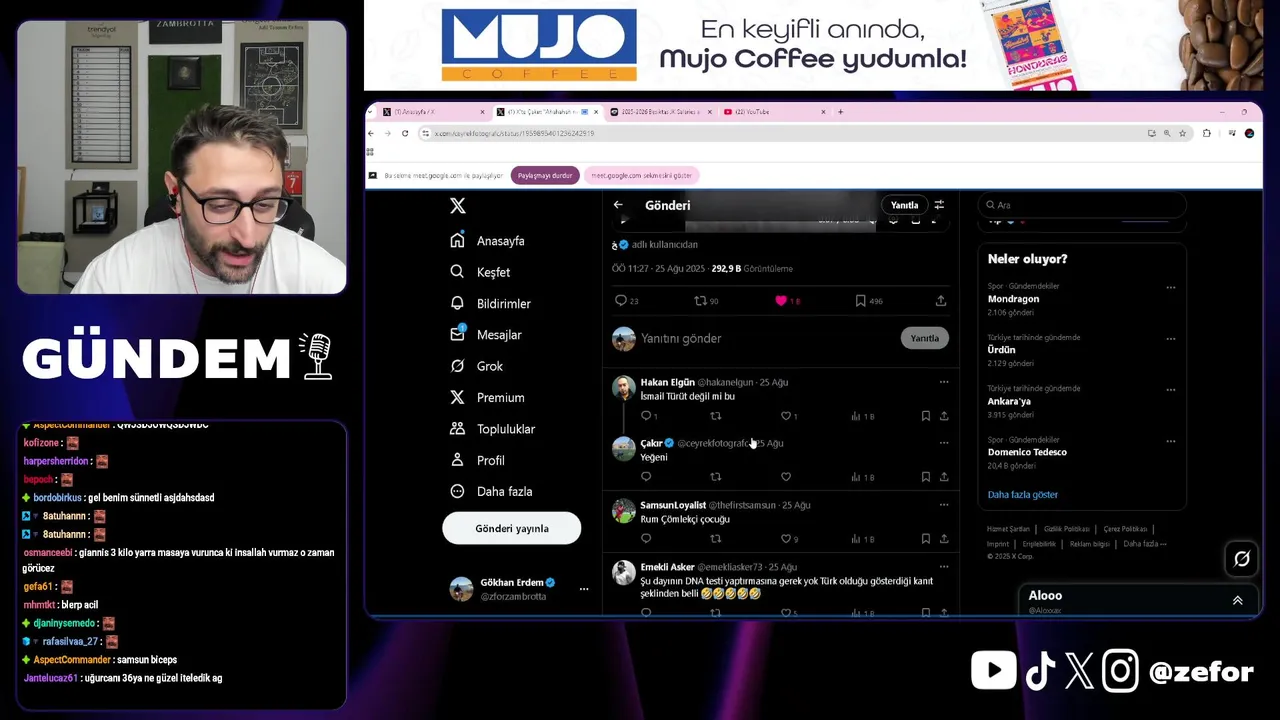Open options for the Domenico Tedesco trend
The height and width of the screenshot is (720, 1280).
1171,440
